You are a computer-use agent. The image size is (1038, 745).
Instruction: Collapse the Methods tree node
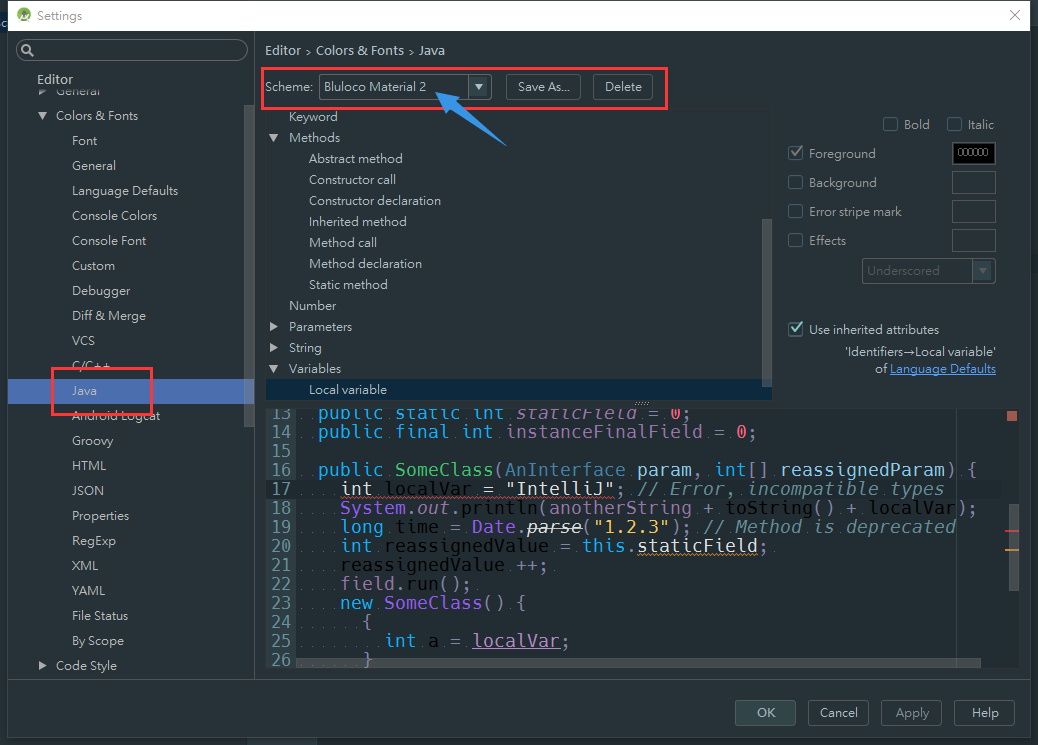coord(274,138)
